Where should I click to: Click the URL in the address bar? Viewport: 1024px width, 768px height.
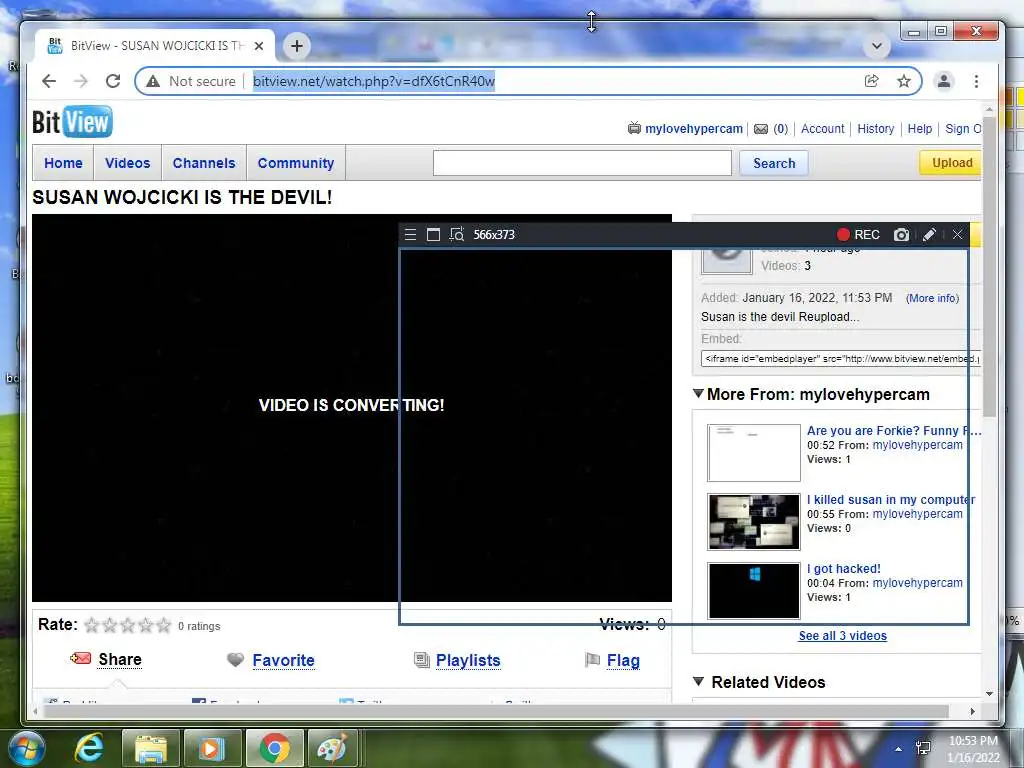pyautogui.click(x=374, y=81)
